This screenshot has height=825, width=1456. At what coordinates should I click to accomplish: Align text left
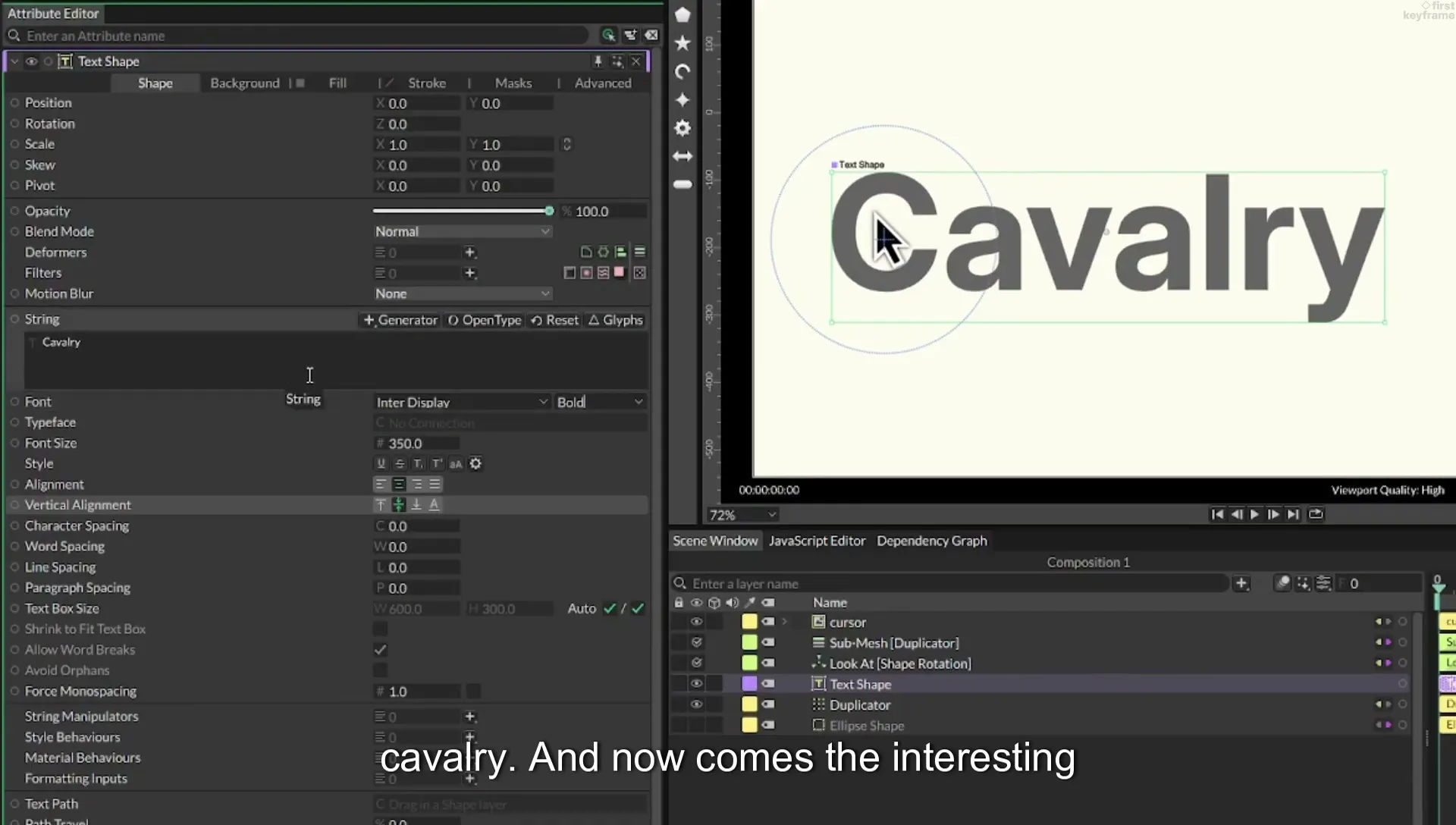381,484
